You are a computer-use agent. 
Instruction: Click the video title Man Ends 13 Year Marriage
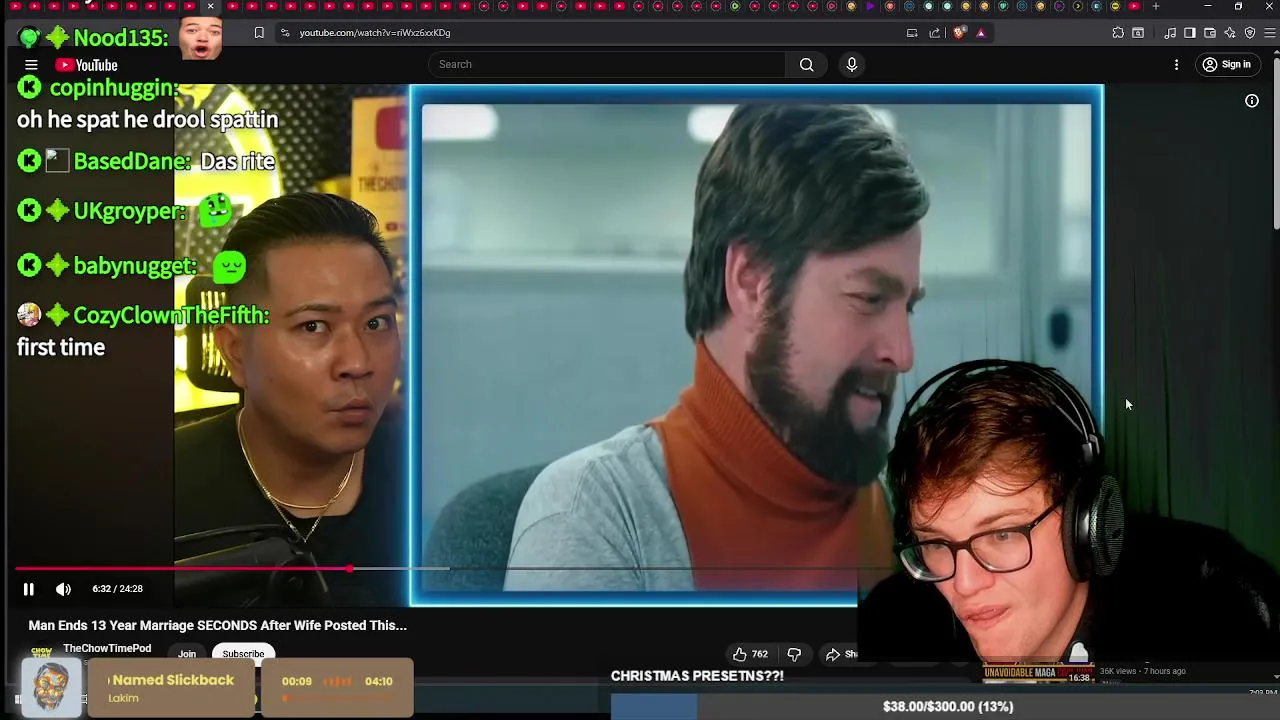(218, 625)
